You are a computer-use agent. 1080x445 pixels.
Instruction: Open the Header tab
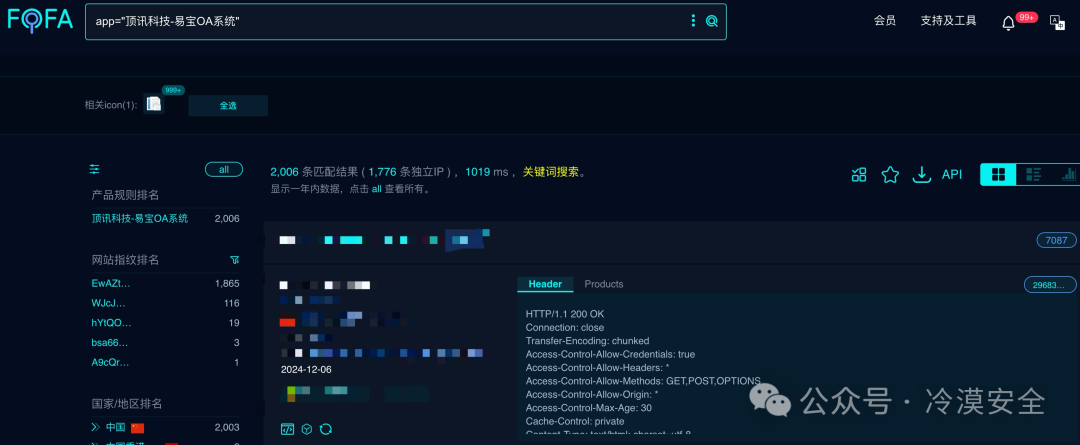click(545, 284)
